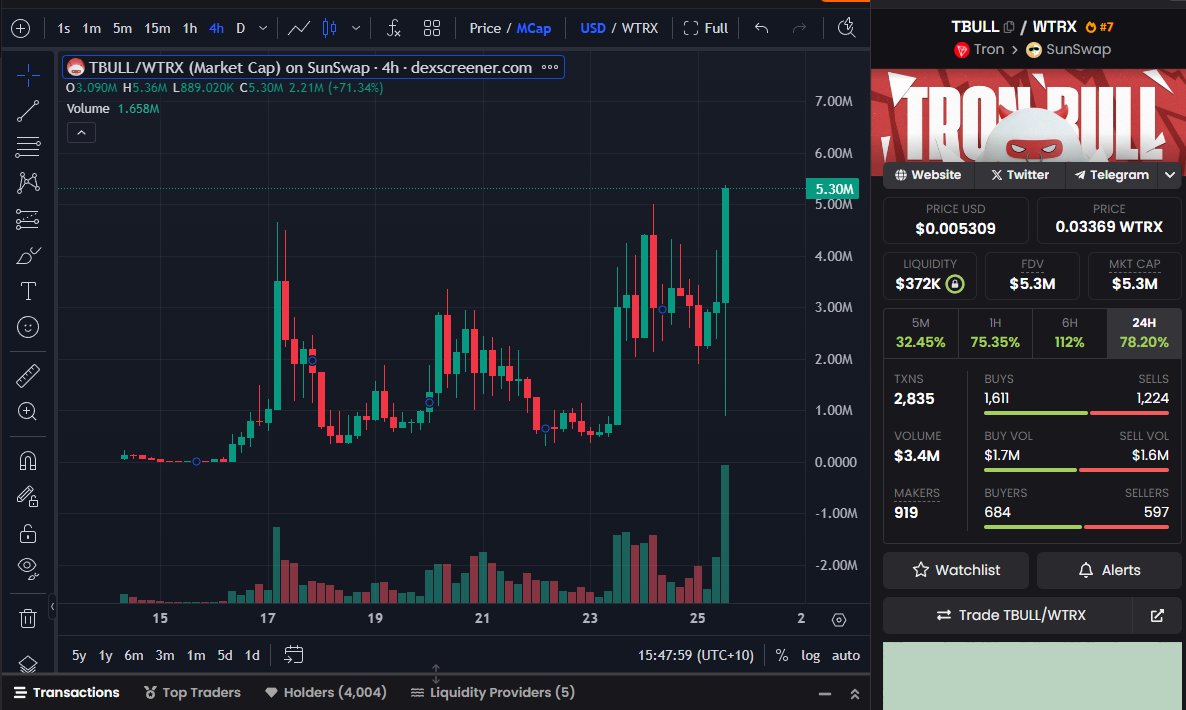The image size is (1186, 710).
Task: Open the chart settings gear icon
Action: point(839,620)
